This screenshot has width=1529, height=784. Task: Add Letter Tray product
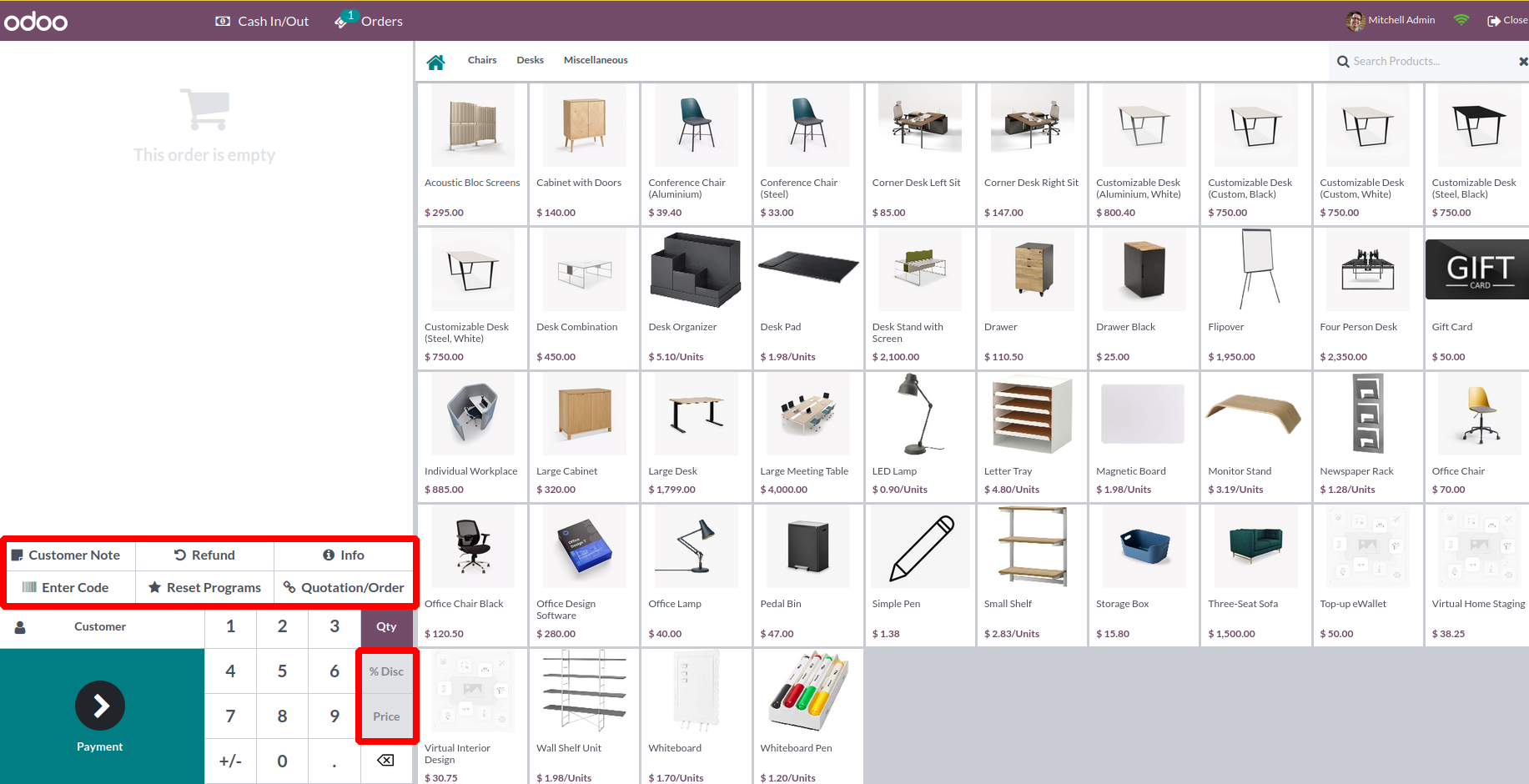click(x=1032, y=437)
